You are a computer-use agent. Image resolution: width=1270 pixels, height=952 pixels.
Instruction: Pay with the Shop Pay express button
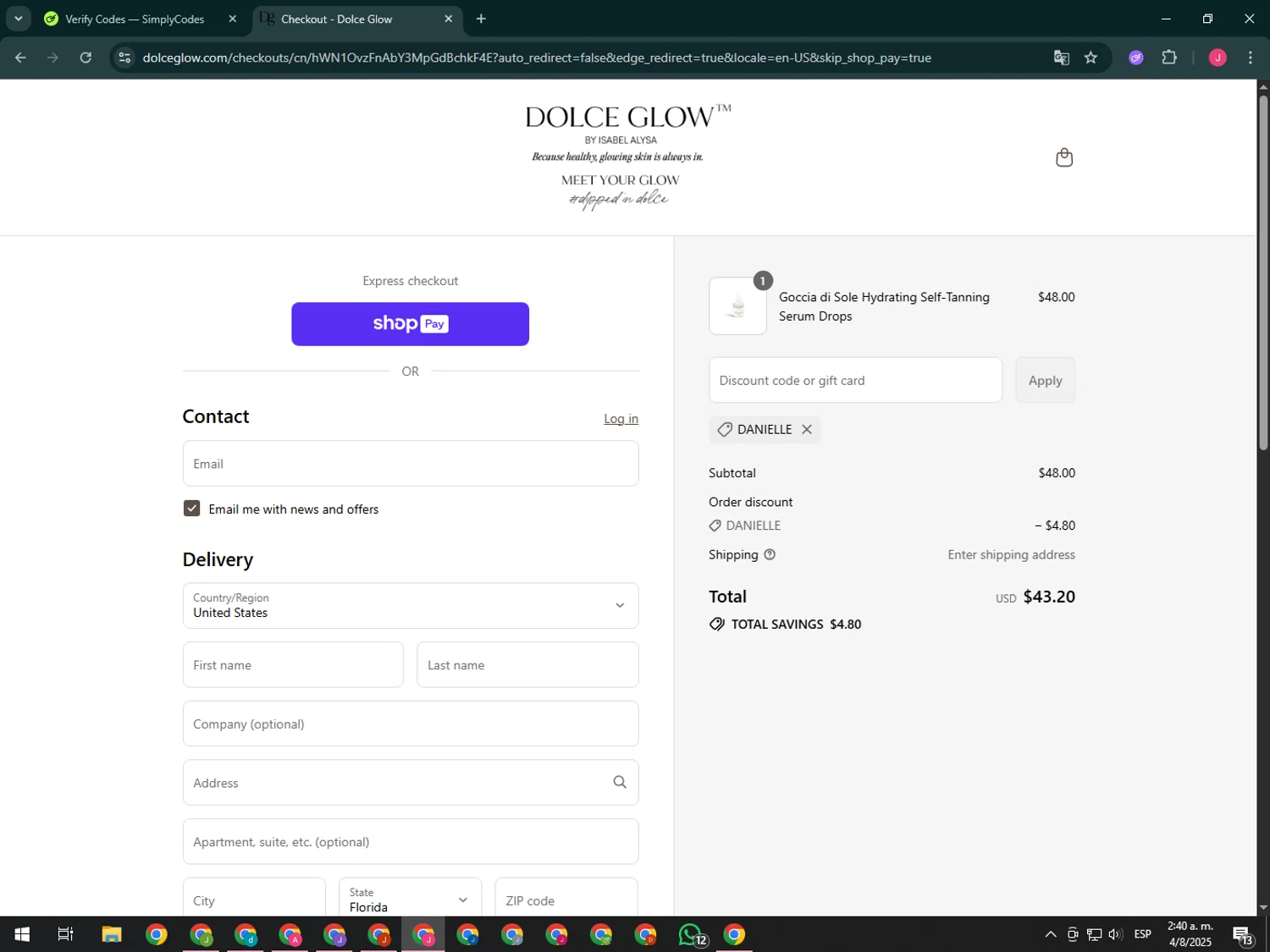pos(411,324)
